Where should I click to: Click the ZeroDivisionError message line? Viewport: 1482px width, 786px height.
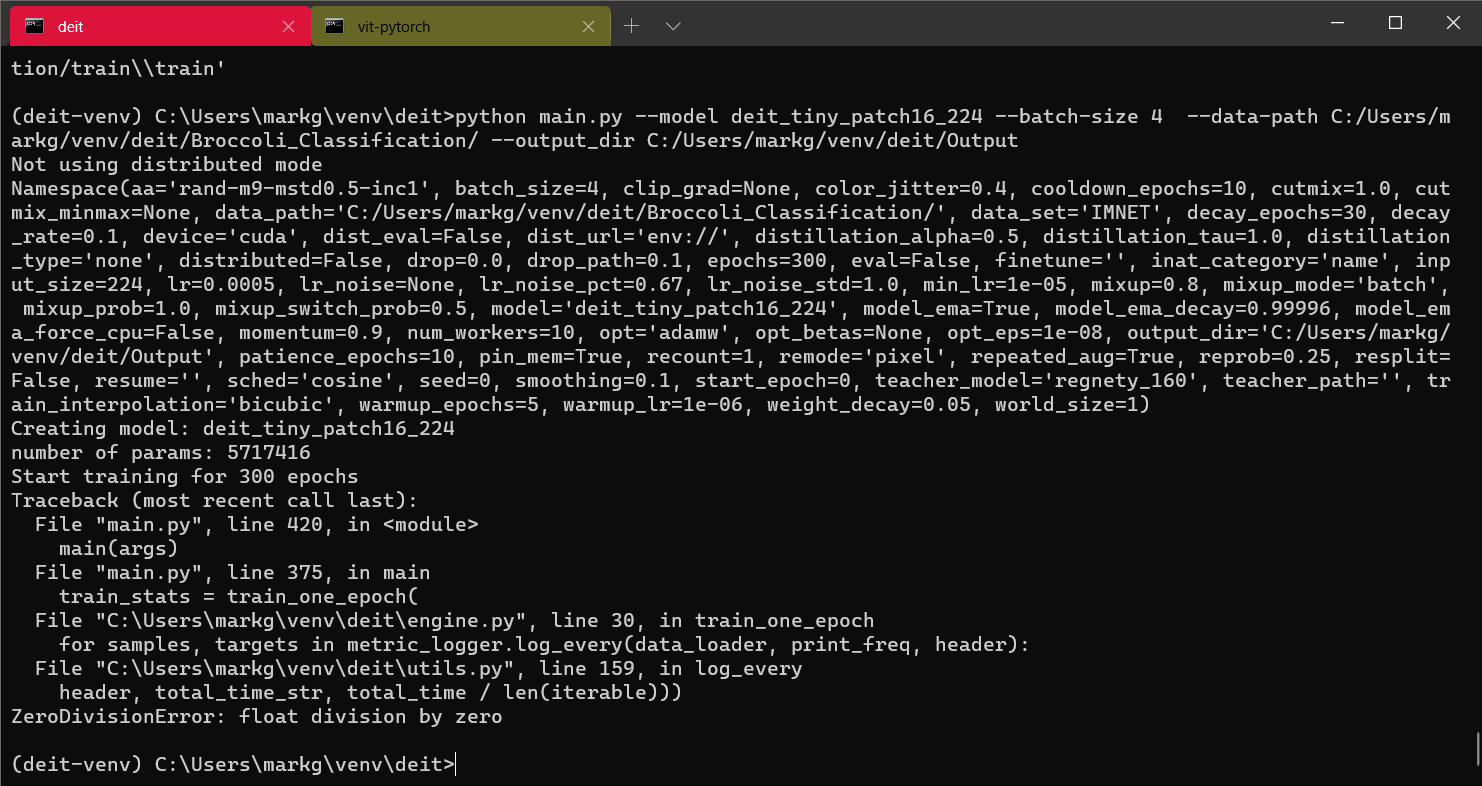[257, 717]
